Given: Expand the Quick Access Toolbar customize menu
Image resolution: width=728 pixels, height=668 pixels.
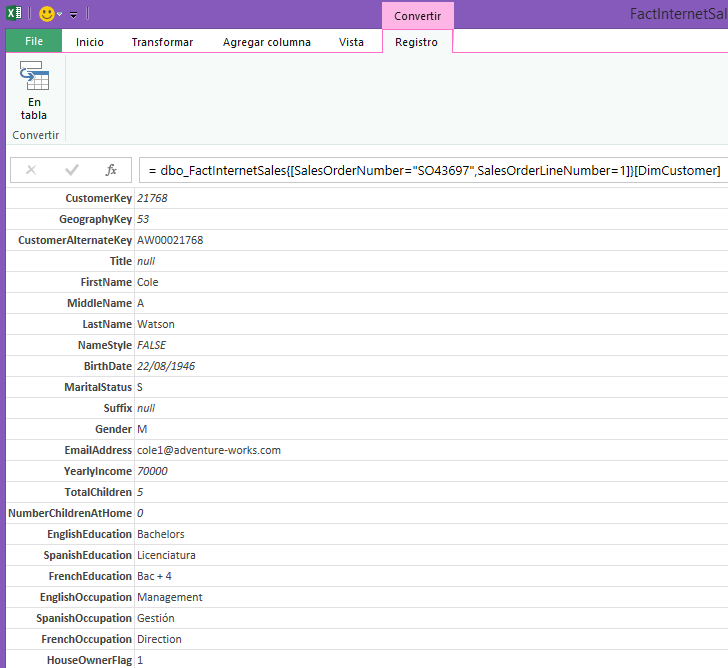Looking at the screenshot, I should coord(74,15).
